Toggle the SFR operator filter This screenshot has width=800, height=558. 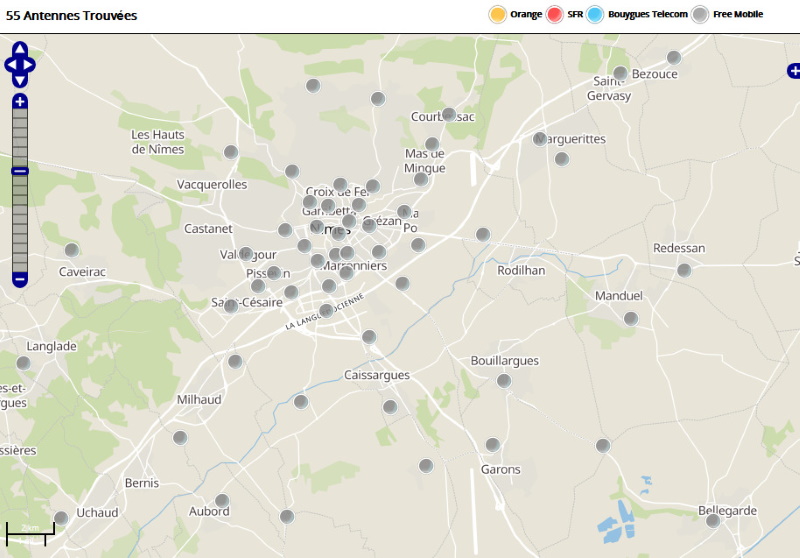(x=555, y=14)
